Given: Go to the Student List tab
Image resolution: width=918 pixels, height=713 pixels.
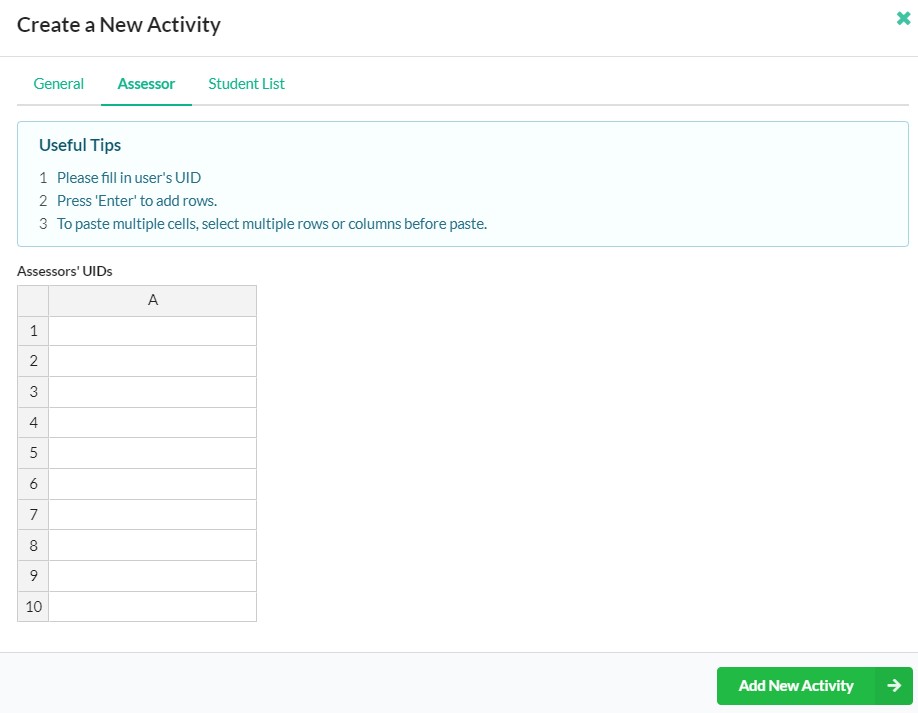Looking at the screenshot, I should 246,84.
